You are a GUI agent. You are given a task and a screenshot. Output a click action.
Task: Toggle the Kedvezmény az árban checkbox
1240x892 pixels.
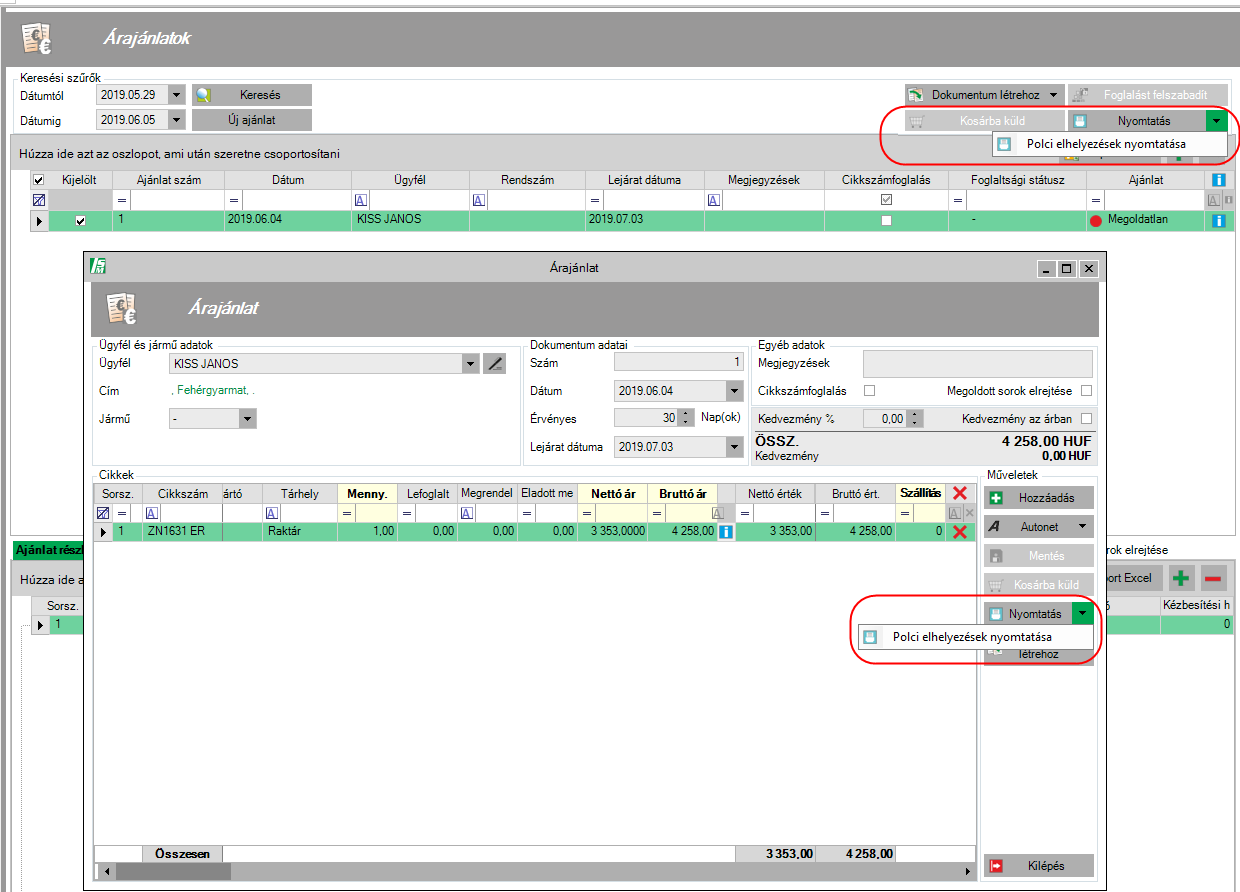click(1086, 419)
